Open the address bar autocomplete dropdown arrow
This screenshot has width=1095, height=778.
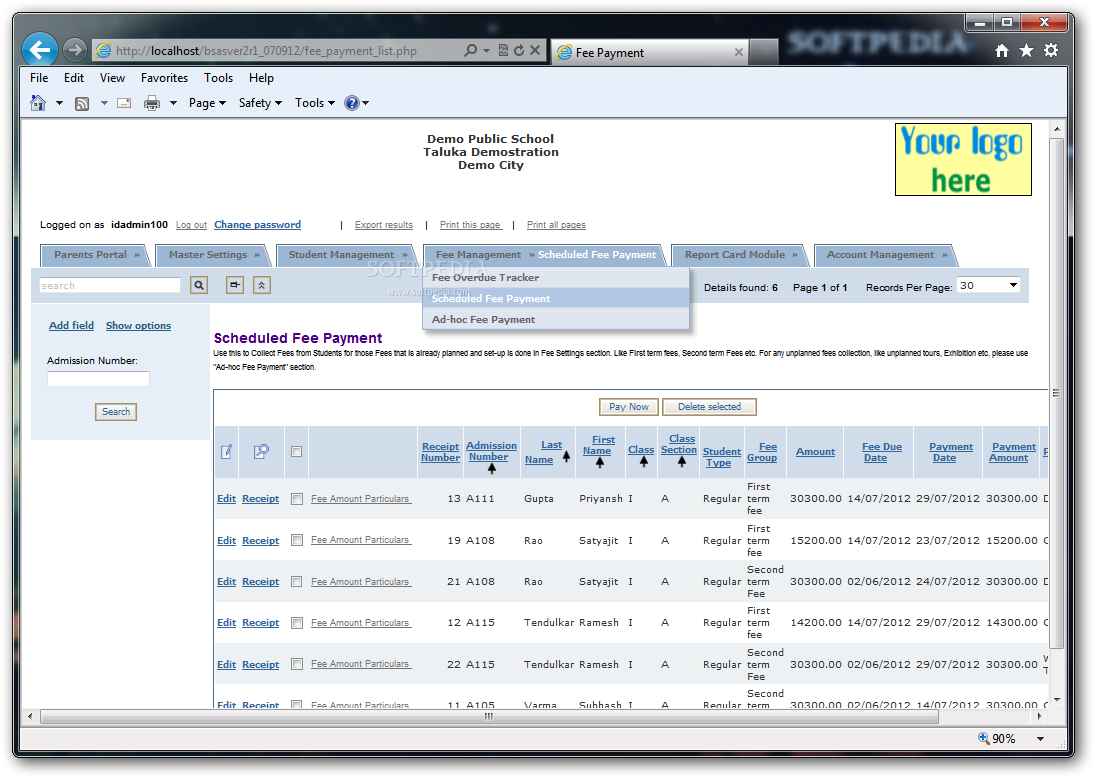coord(486,50)
